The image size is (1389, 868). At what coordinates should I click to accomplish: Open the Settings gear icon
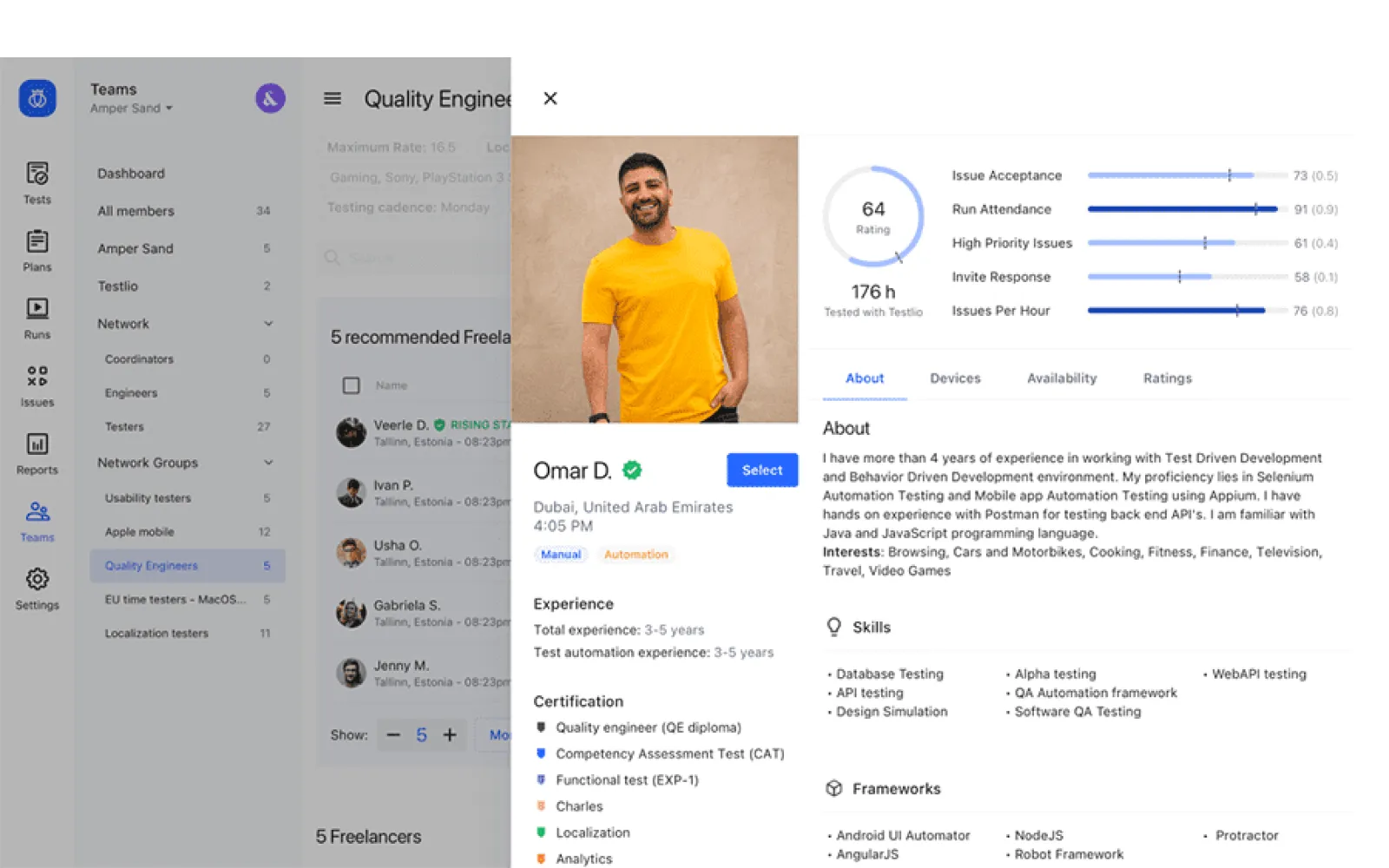pos(37,579)
